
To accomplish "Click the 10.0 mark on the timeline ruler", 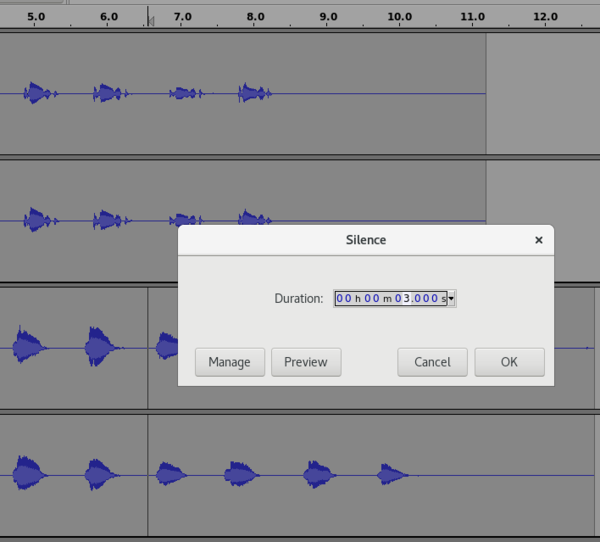I will [x=399, y=17].
